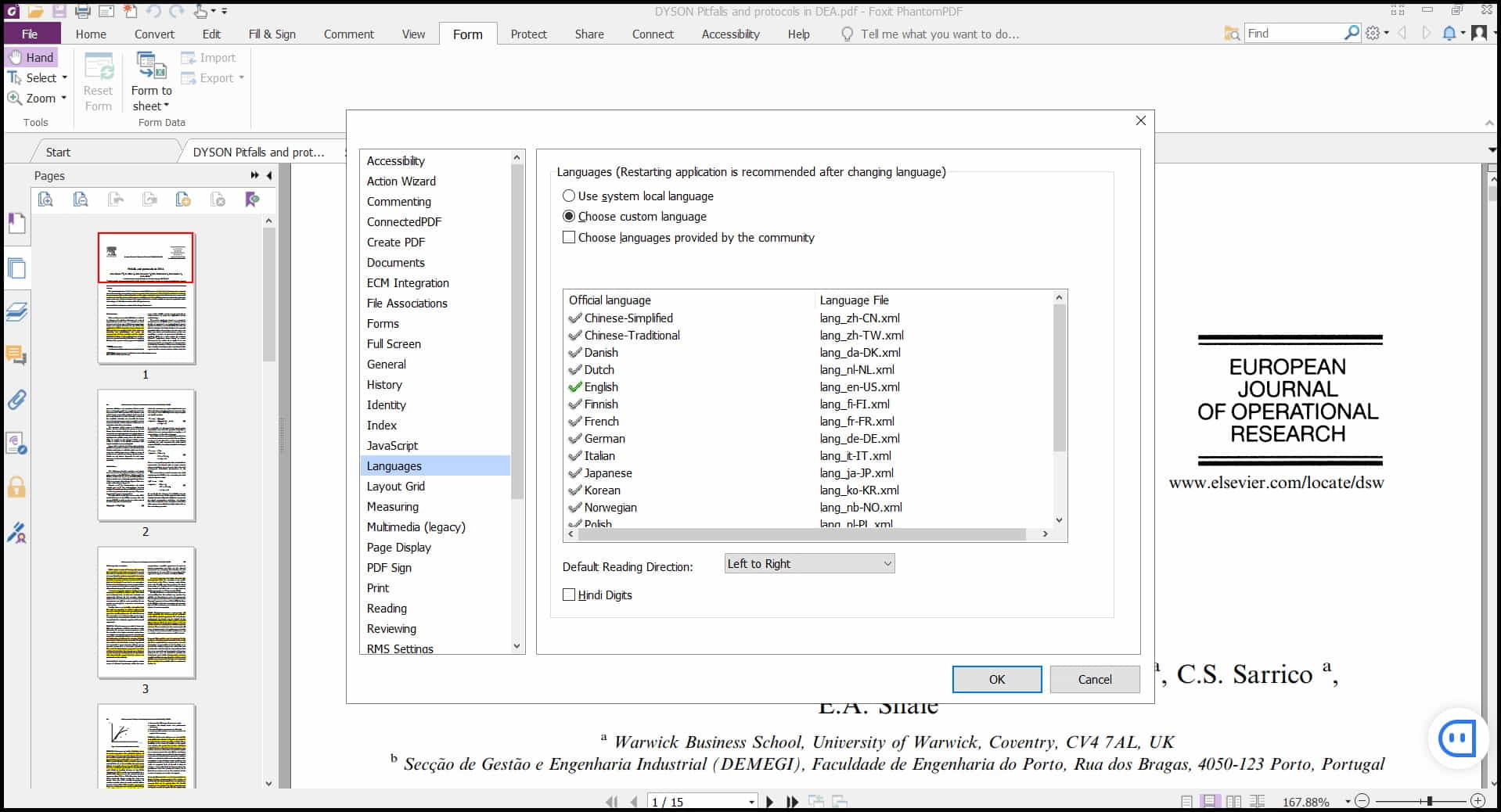Select Page Display in preferences list
Screen dimensions: 1501x812
pyautogui.click(x=435, y=548)
